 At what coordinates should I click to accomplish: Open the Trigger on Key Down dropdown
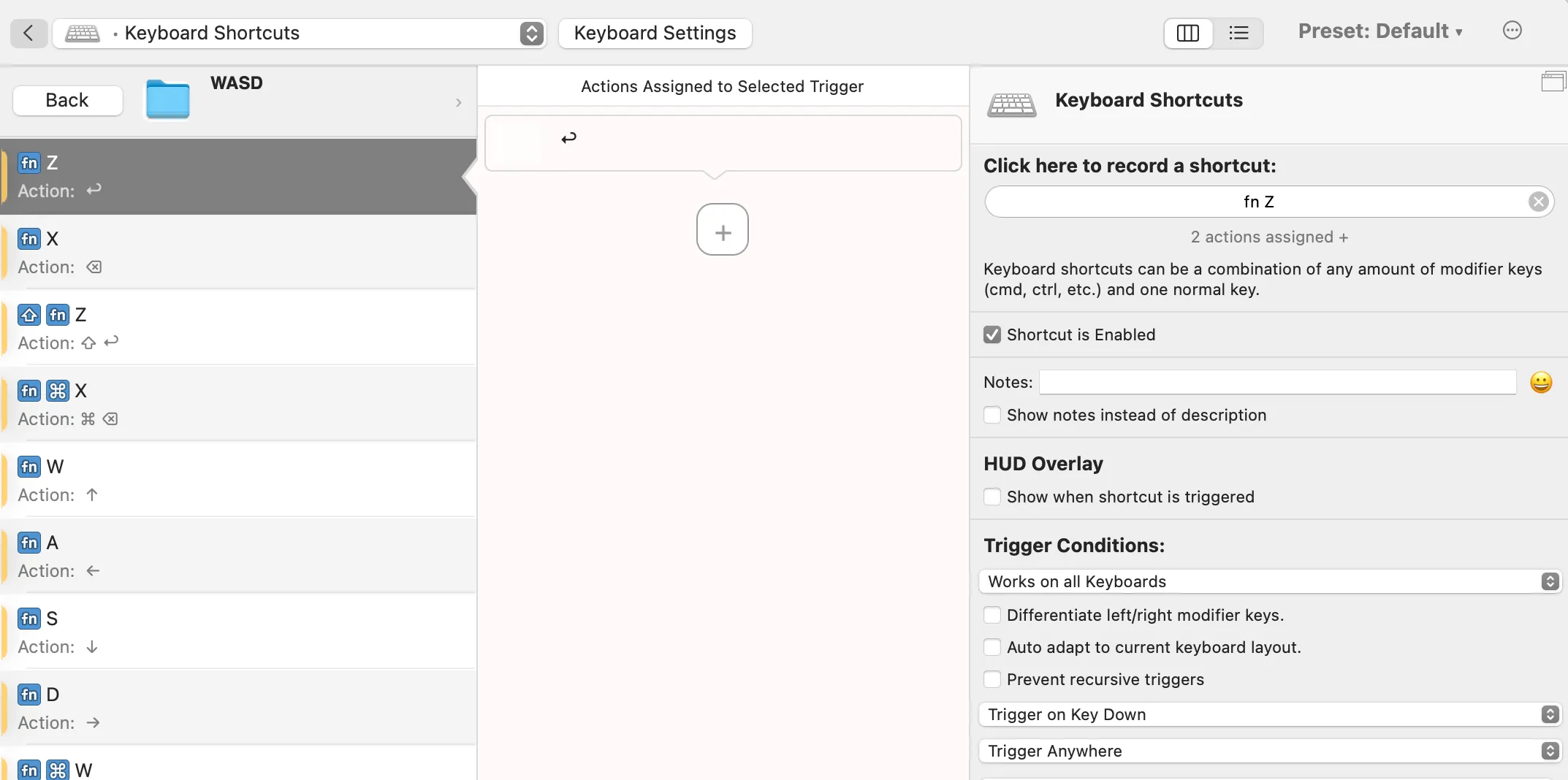1269,714
